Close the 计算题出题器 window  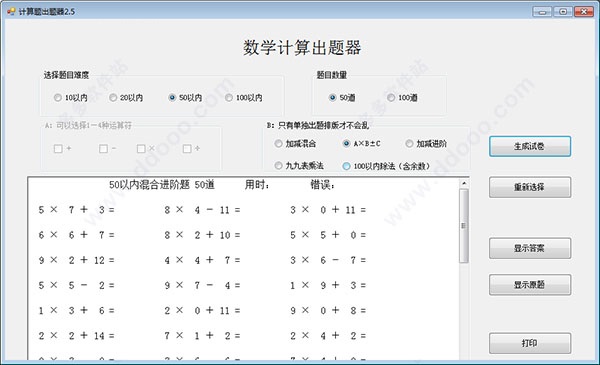(x=584, y=12)
